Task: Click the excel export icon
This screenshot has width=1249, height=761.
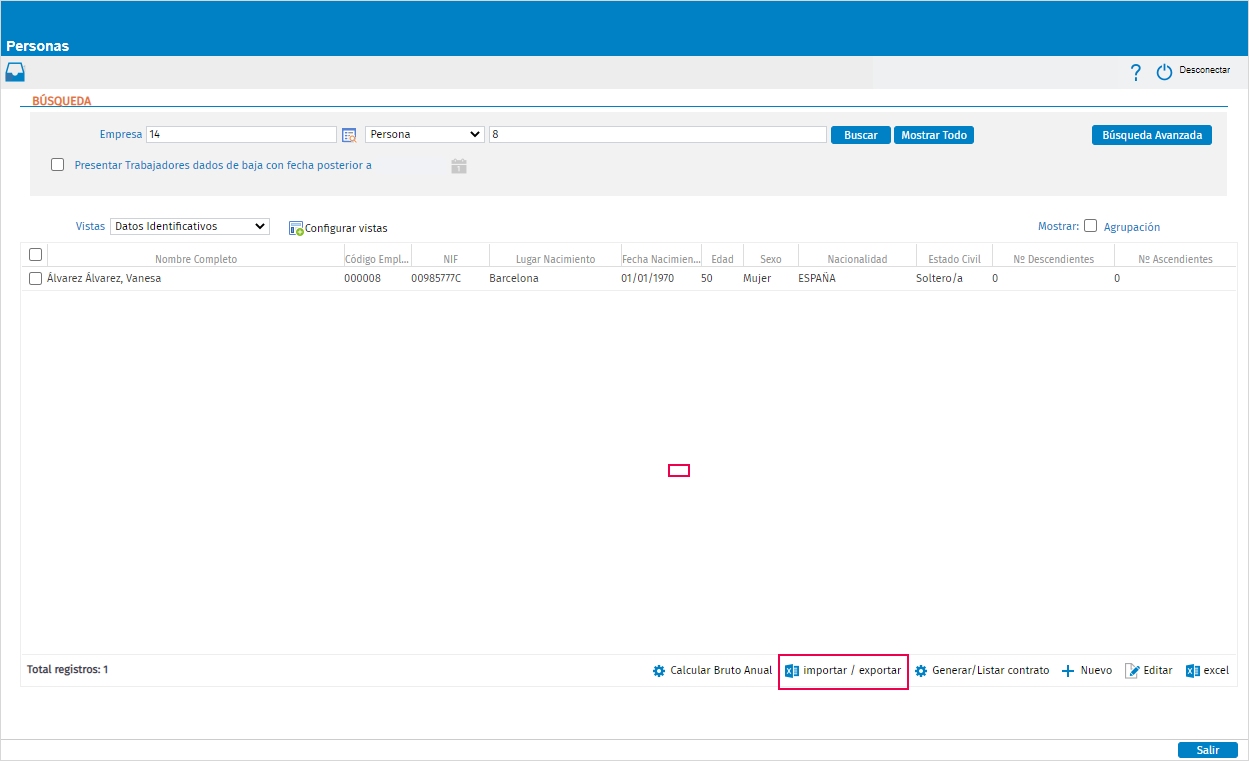Action: 1192,671
